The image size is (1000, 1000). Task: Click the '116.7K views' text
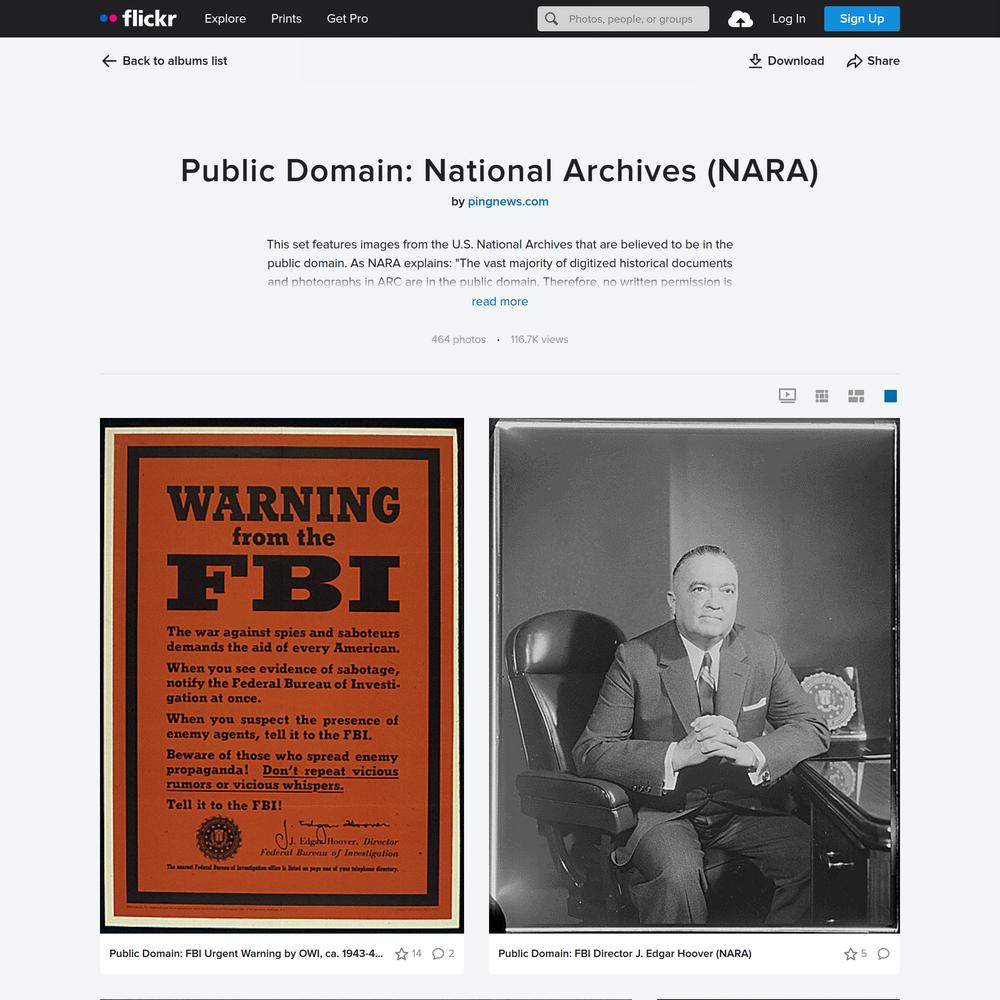click(540, 339)
